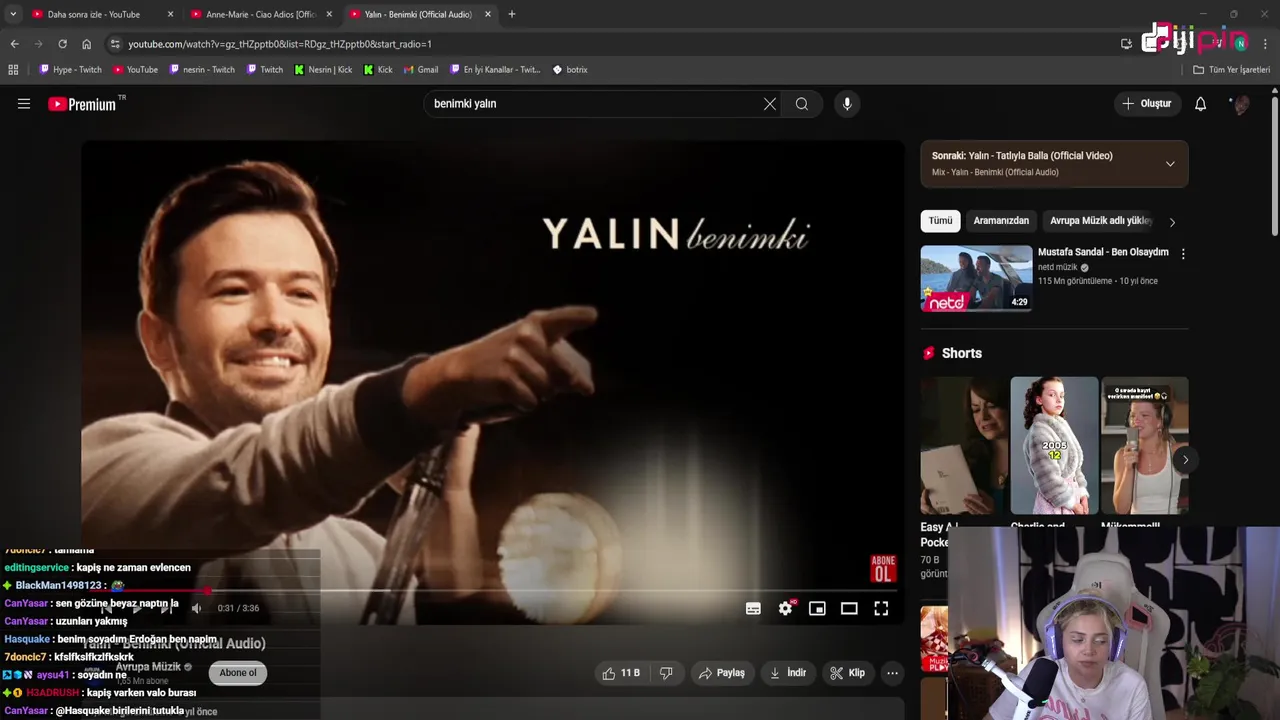Go back in browser history
1280x720 pixels.
pos(14,44)
